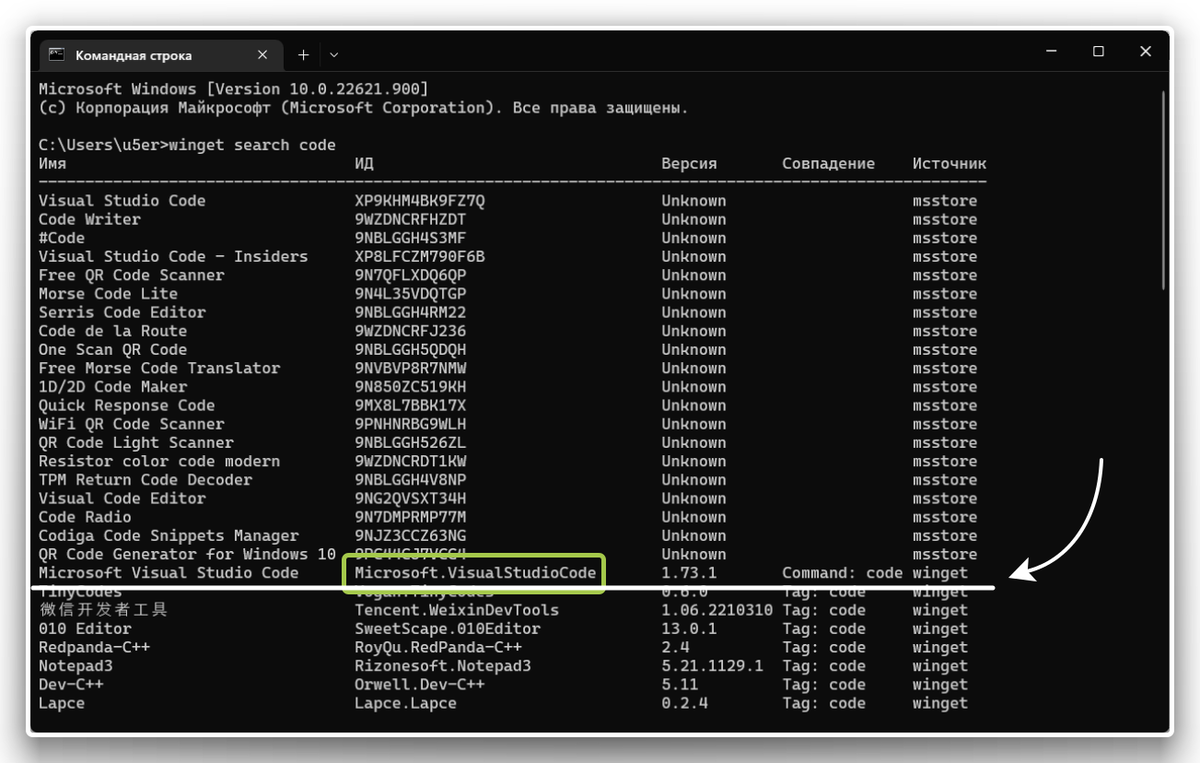Click the '010 Editor' name
The width and height of the screenshot is (1200, 763).
[85, 629]
